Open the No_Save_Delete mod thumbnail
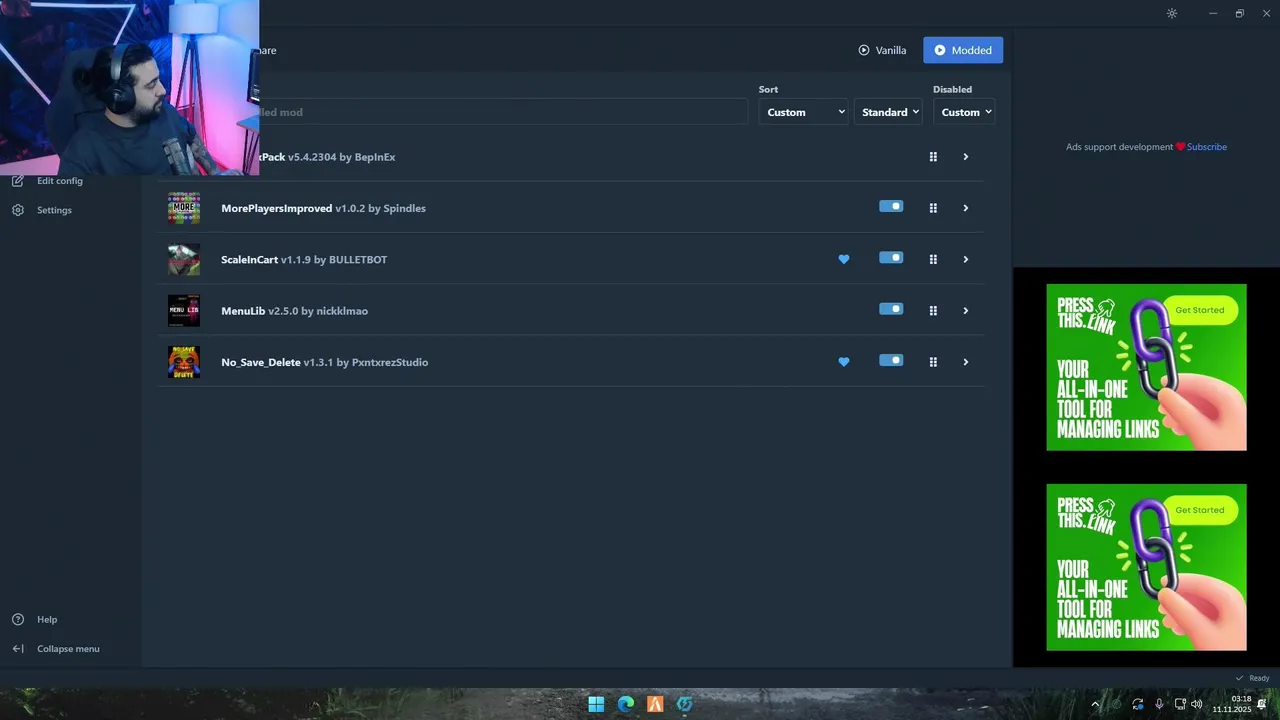The width and height of the screenshot is (1280, 720). pyautogui.click(x=184, y=362)
